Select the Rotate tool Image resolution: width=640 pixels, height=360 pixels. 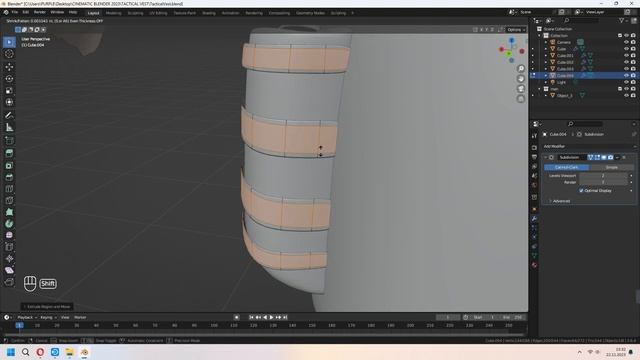click(x=9, y=78)
